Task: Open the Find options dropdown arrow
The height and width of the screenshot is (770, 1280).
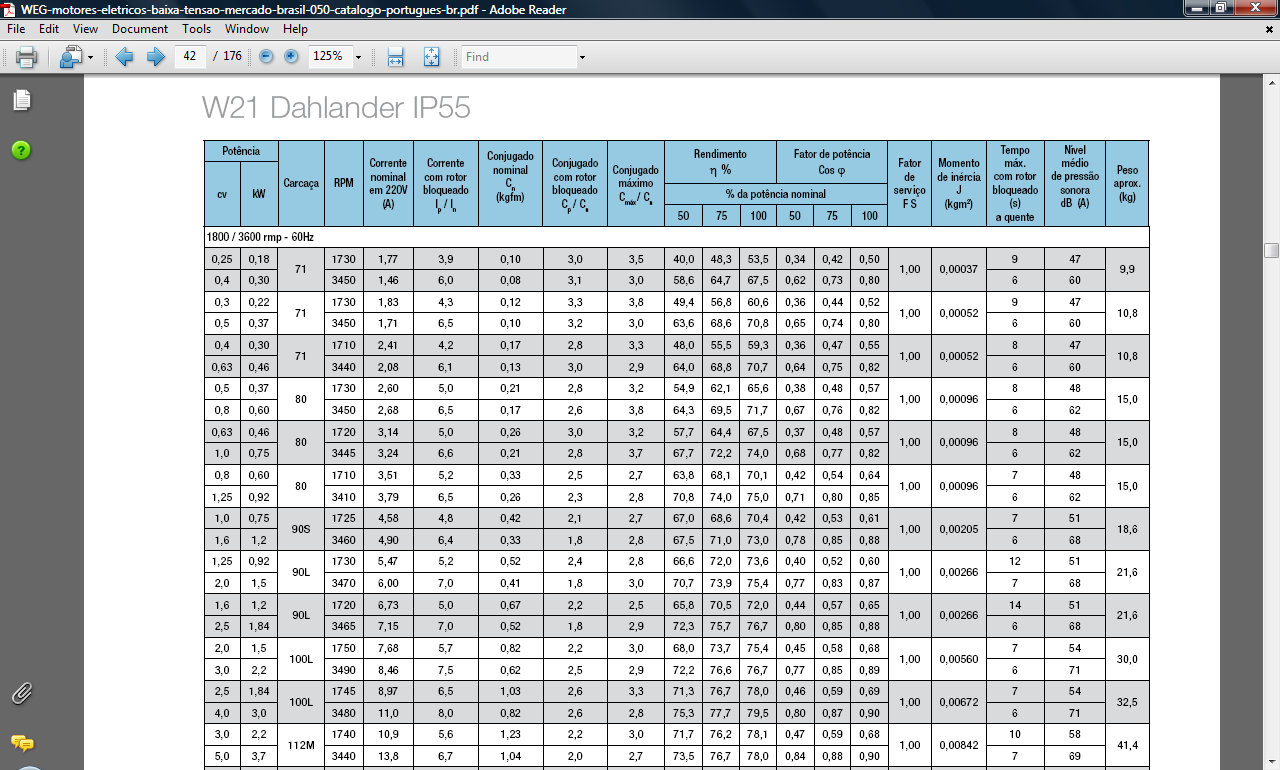Action: point(582,57)
